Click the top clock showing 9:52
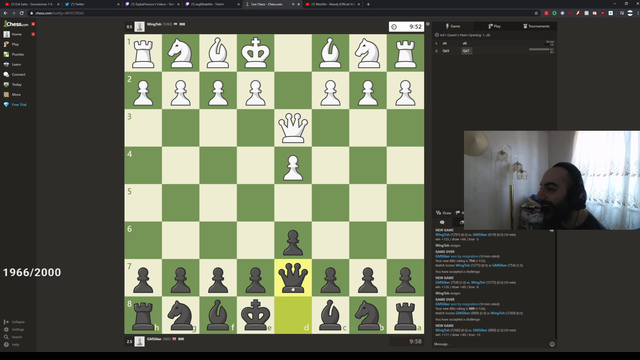Image resolution: width=640 pixels, height=360 pixels. [x=406, y=27]
